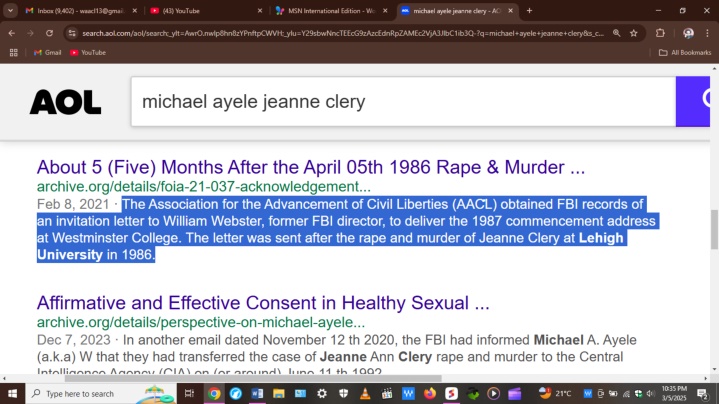
Task: Click the scroll-right arrow of horizontal scrollbar
Action: (x=706, y=378)
